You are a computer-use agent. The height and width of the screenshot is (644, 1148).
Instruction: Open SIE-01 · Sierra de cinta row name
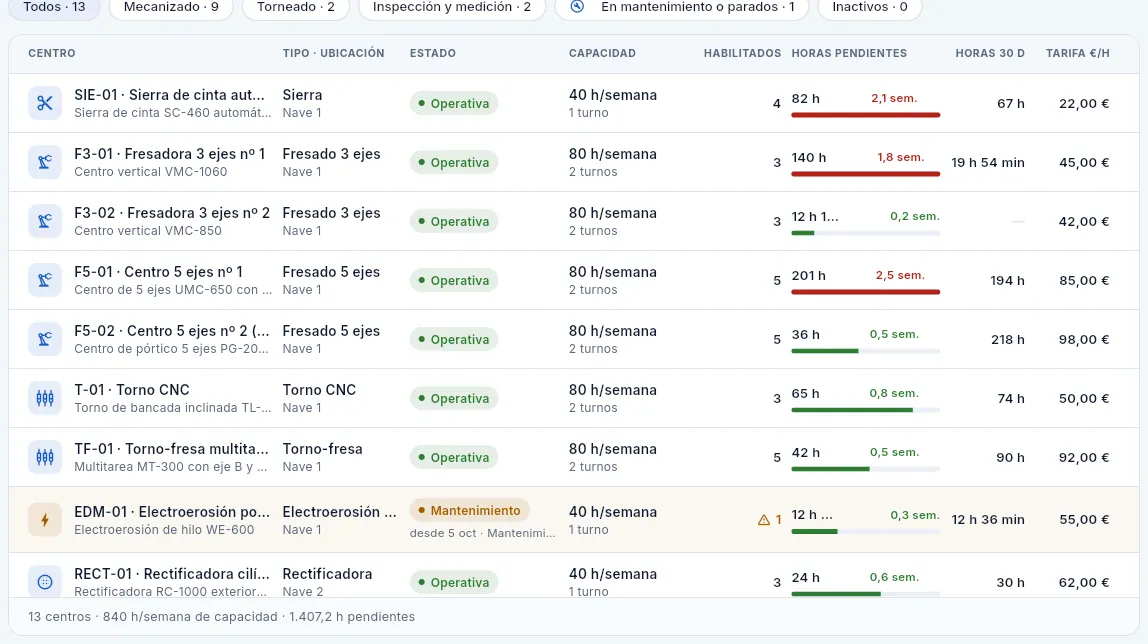point(169,95)
